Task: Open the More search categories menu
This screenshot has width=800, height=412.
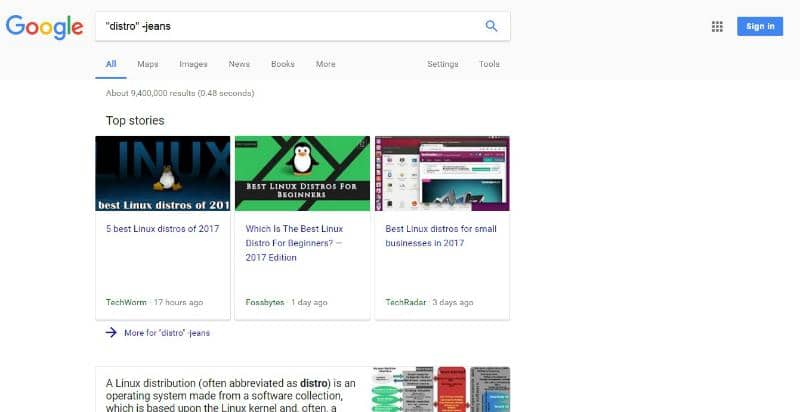Action: 326,64
